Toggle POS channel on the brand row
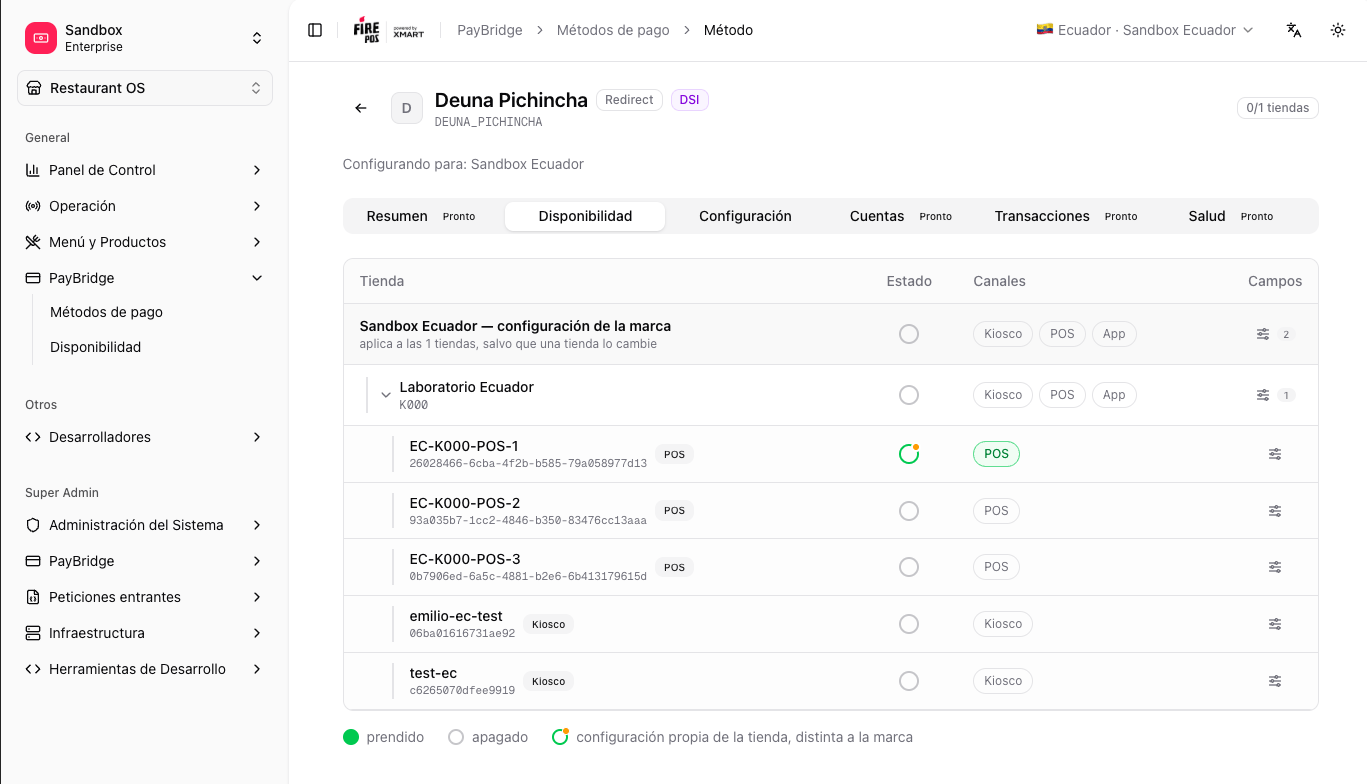Viewport: 1367px width, 784px height. pos(1062,334)
